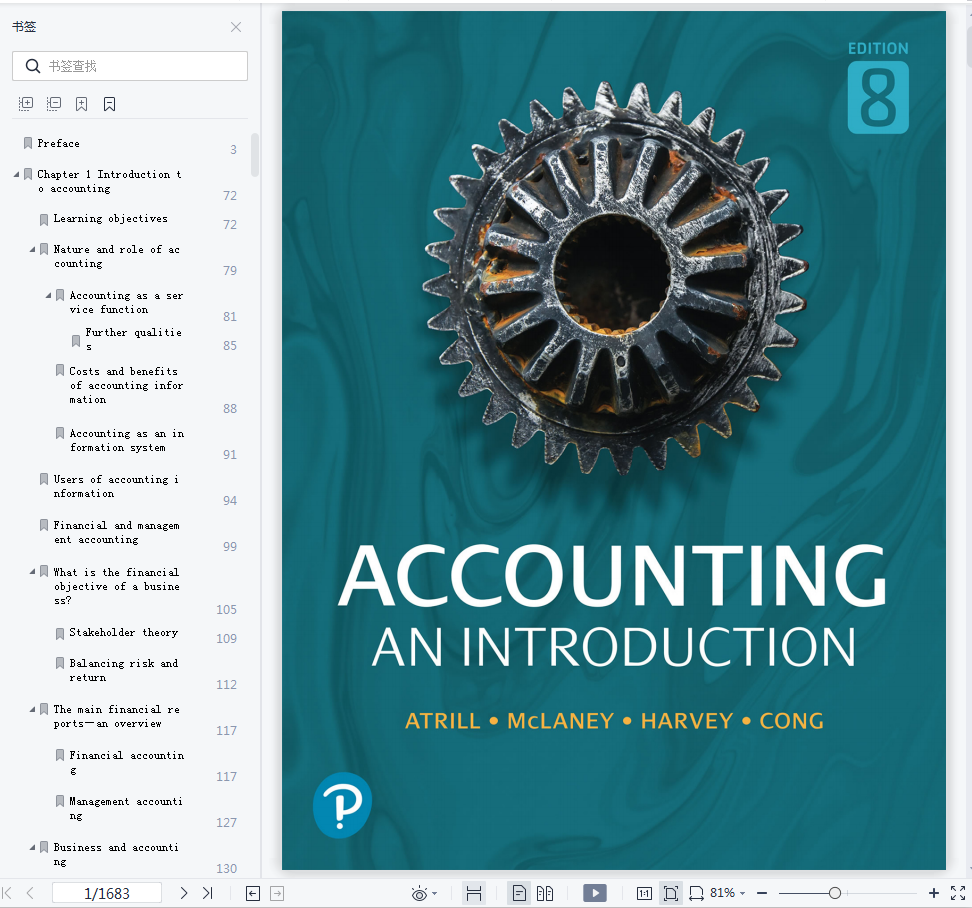Click the magnifier search icon
The height and width of the screenshot is (908, 972).
tap(32, 66)
